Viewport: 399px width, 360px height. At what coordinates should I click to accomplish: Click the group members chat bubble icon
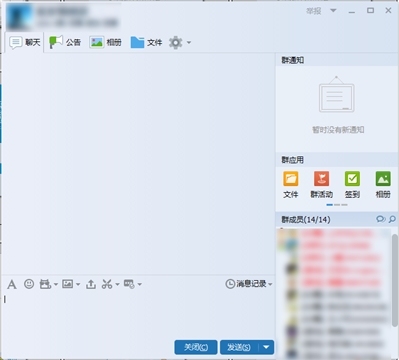(380, 219)
